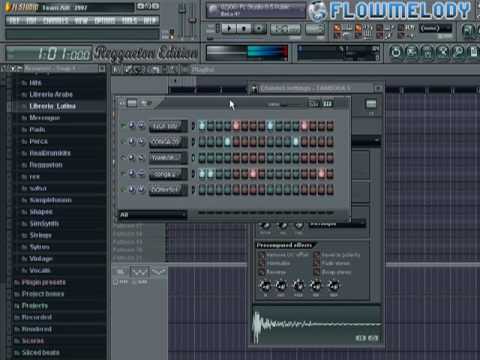Toggle mute LED of fourth channel
The height and width of the screenshot is (360, 480).
(123, 174)
